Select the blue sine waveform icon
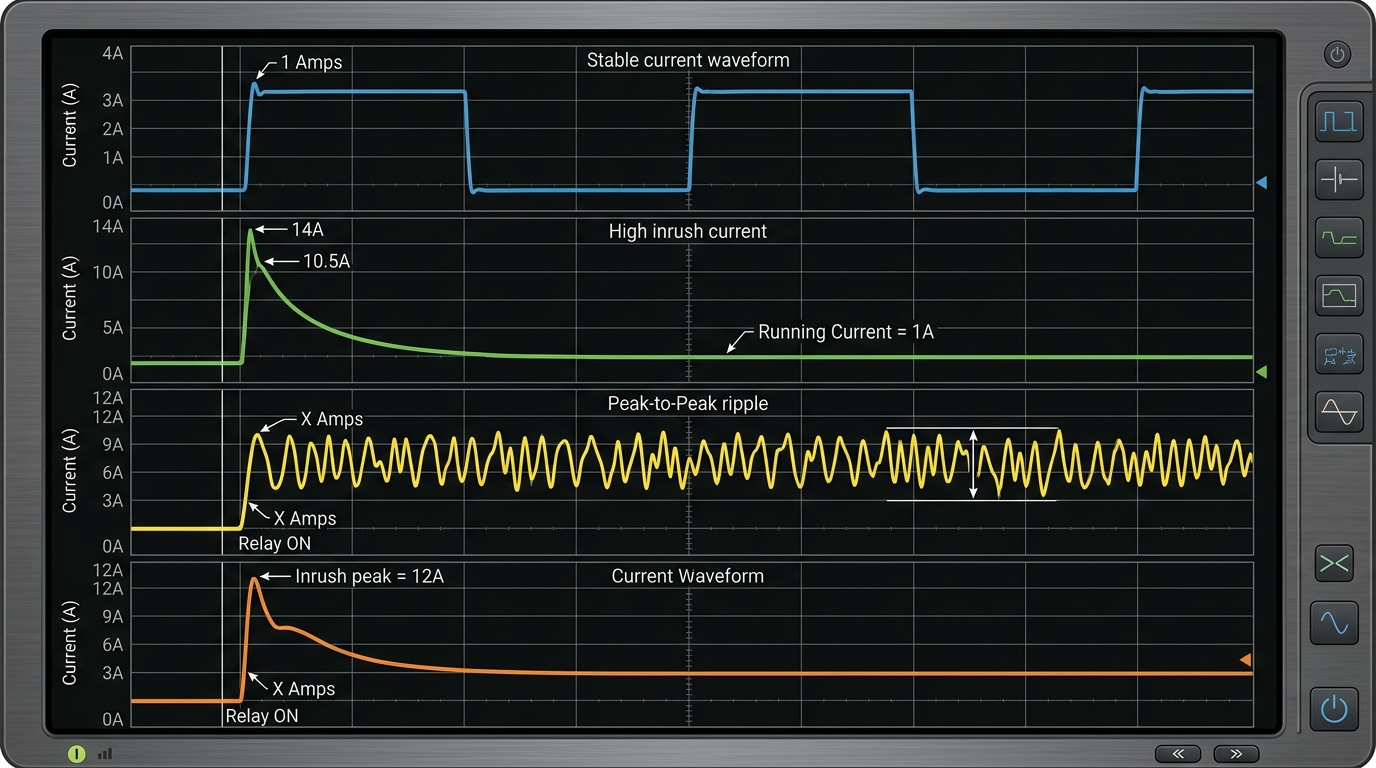Screen dimensions: 1376x768 [x=1334, y=622]
